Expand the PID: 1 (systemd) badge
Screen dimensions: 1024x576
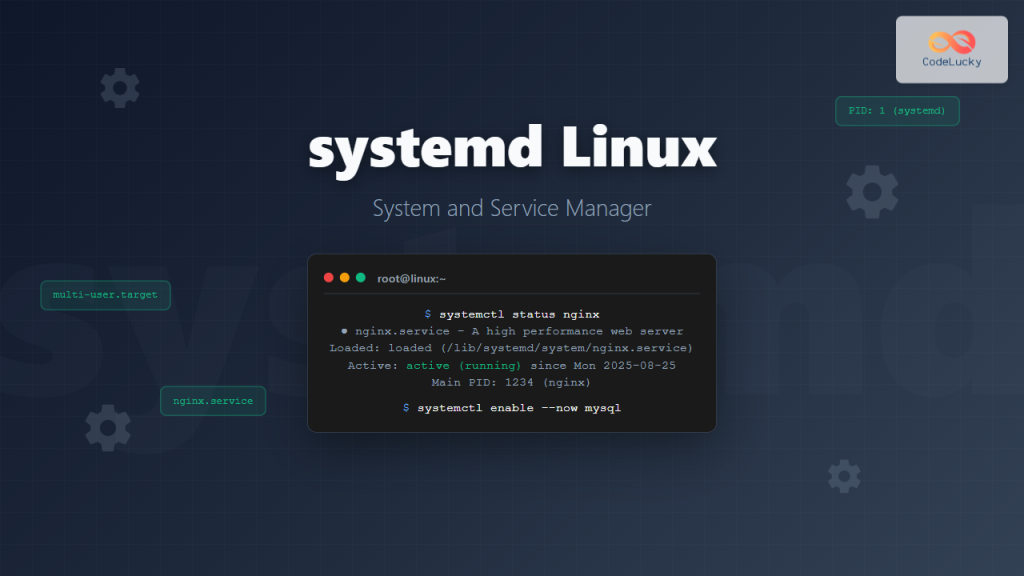pyautogui.click(x=897, y=111)
